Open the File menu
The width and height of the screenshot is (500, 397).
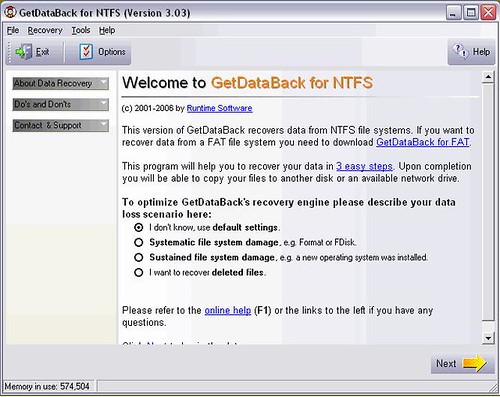point(13,30)
